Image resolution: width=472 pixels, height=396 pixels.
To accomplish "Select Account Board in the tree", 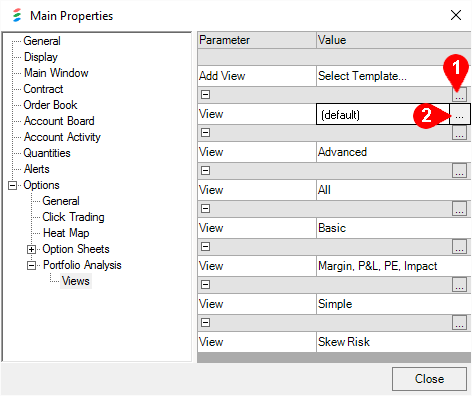I will pos(59,121).
